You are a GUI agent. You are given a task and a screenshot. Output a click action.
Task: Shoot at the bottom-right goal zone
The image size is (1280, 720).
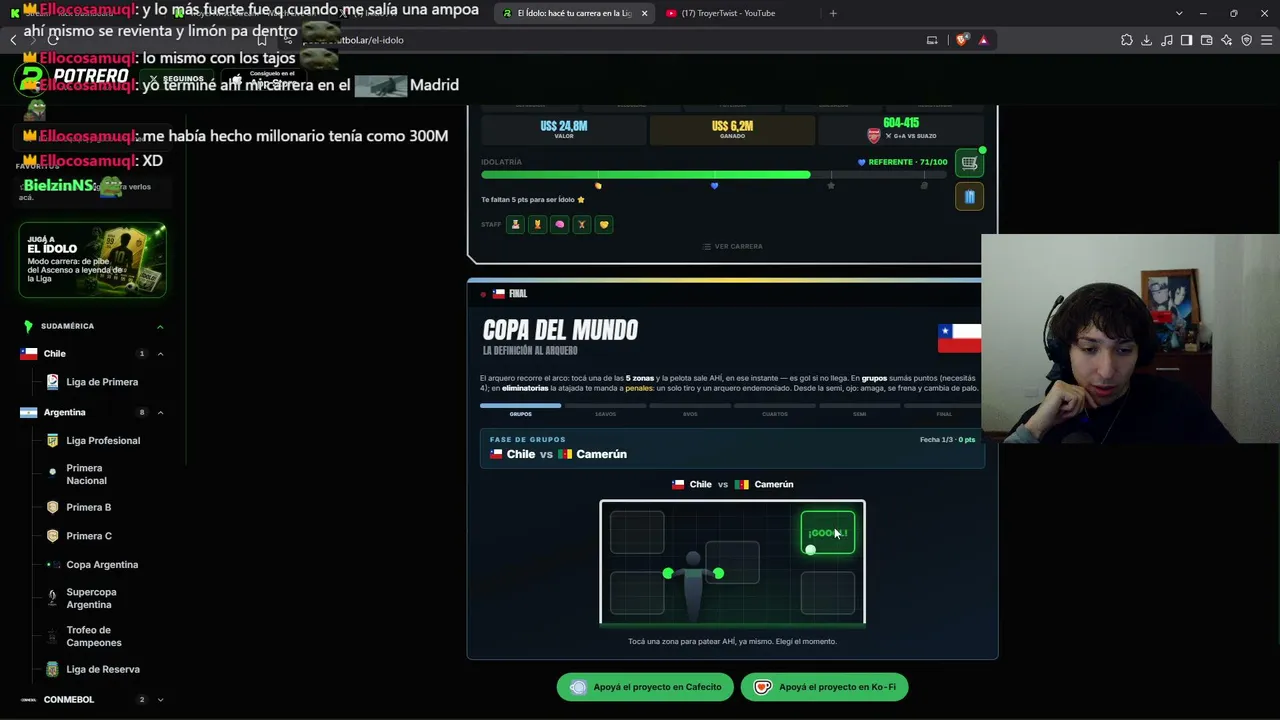pos(828,592)
